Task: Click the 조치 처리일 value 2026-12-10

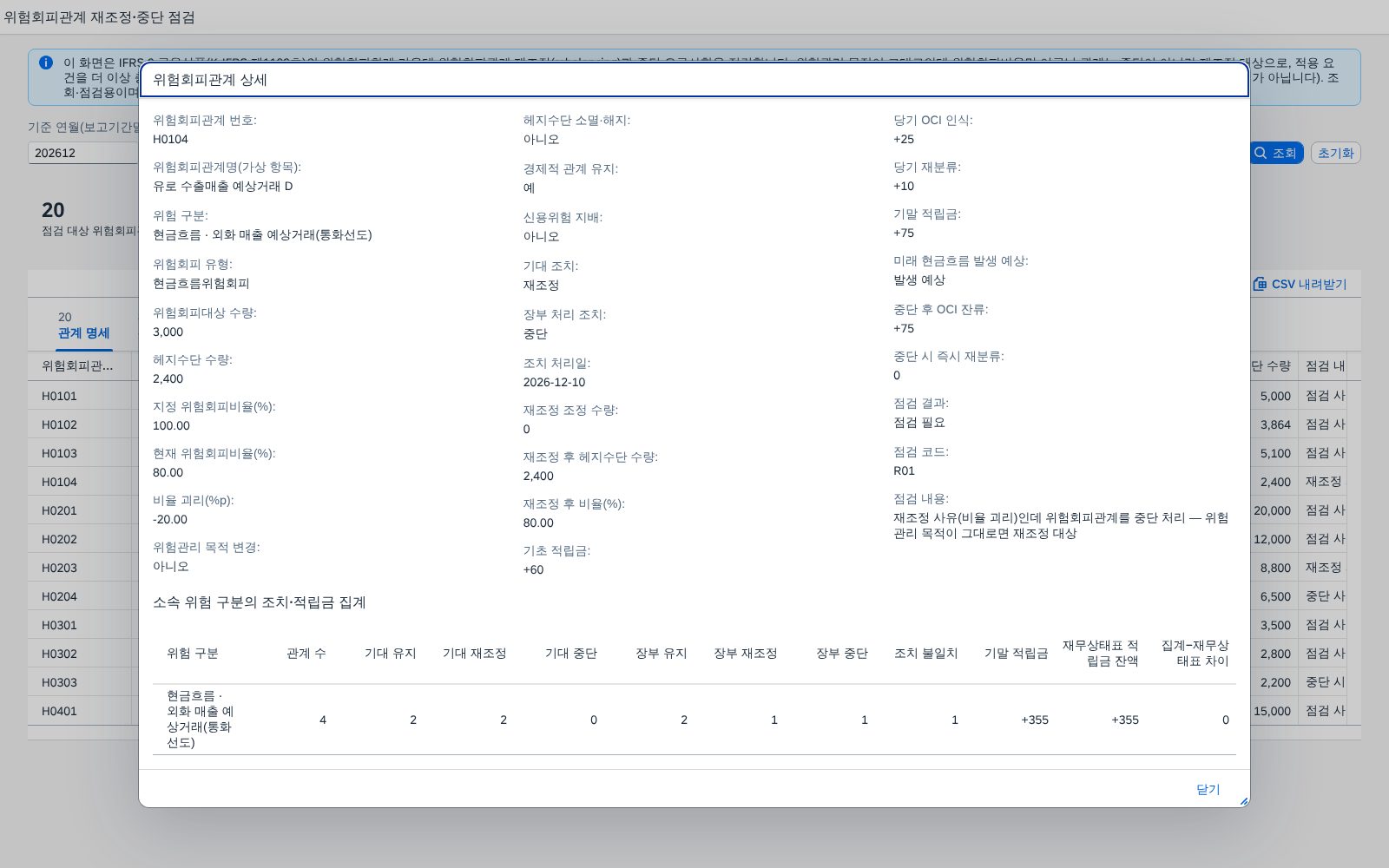Action: [554, 383]
